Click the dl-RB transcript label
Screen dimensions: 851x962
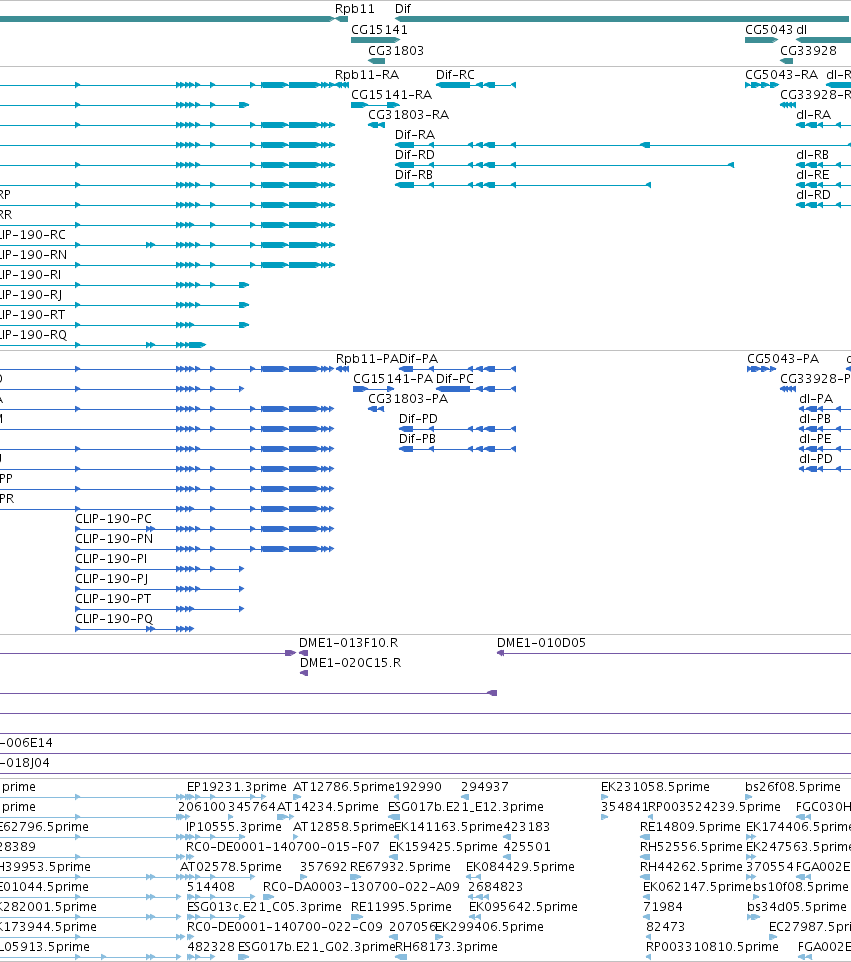pyautogui.click(x=812, y=155)
